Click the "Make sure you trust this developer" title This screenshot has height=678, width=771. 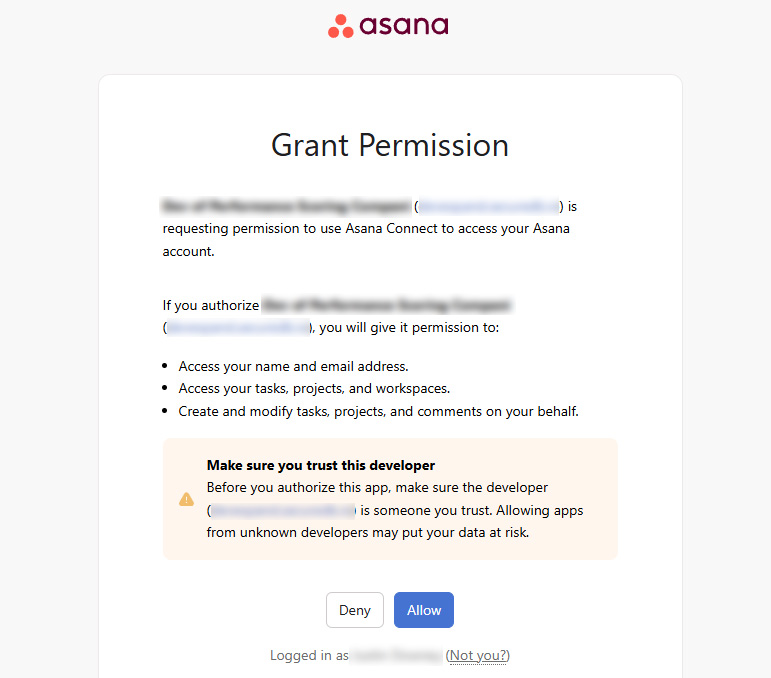(x=321, y=465)
